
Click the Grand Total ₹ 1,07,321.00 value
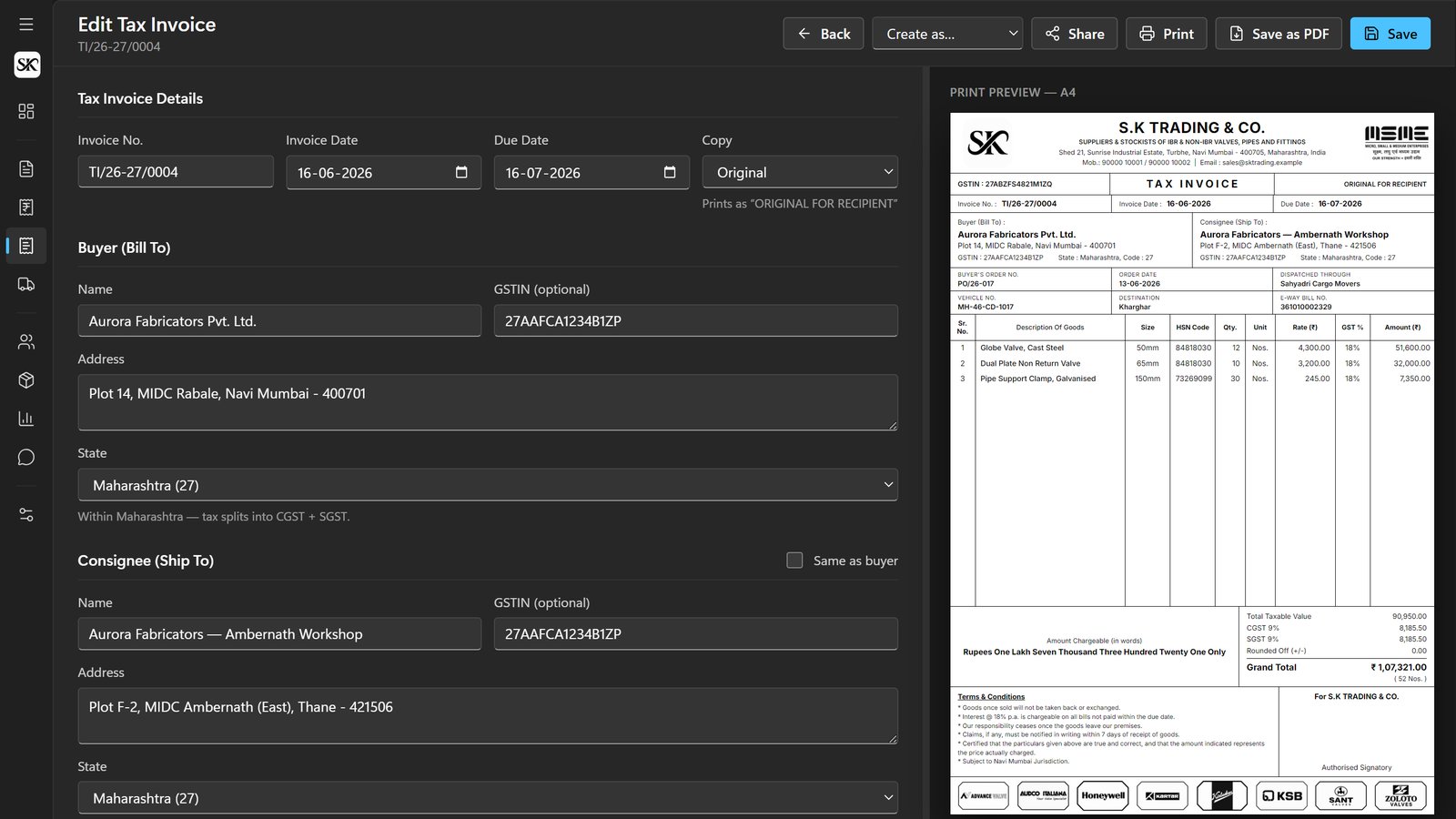1399,667
